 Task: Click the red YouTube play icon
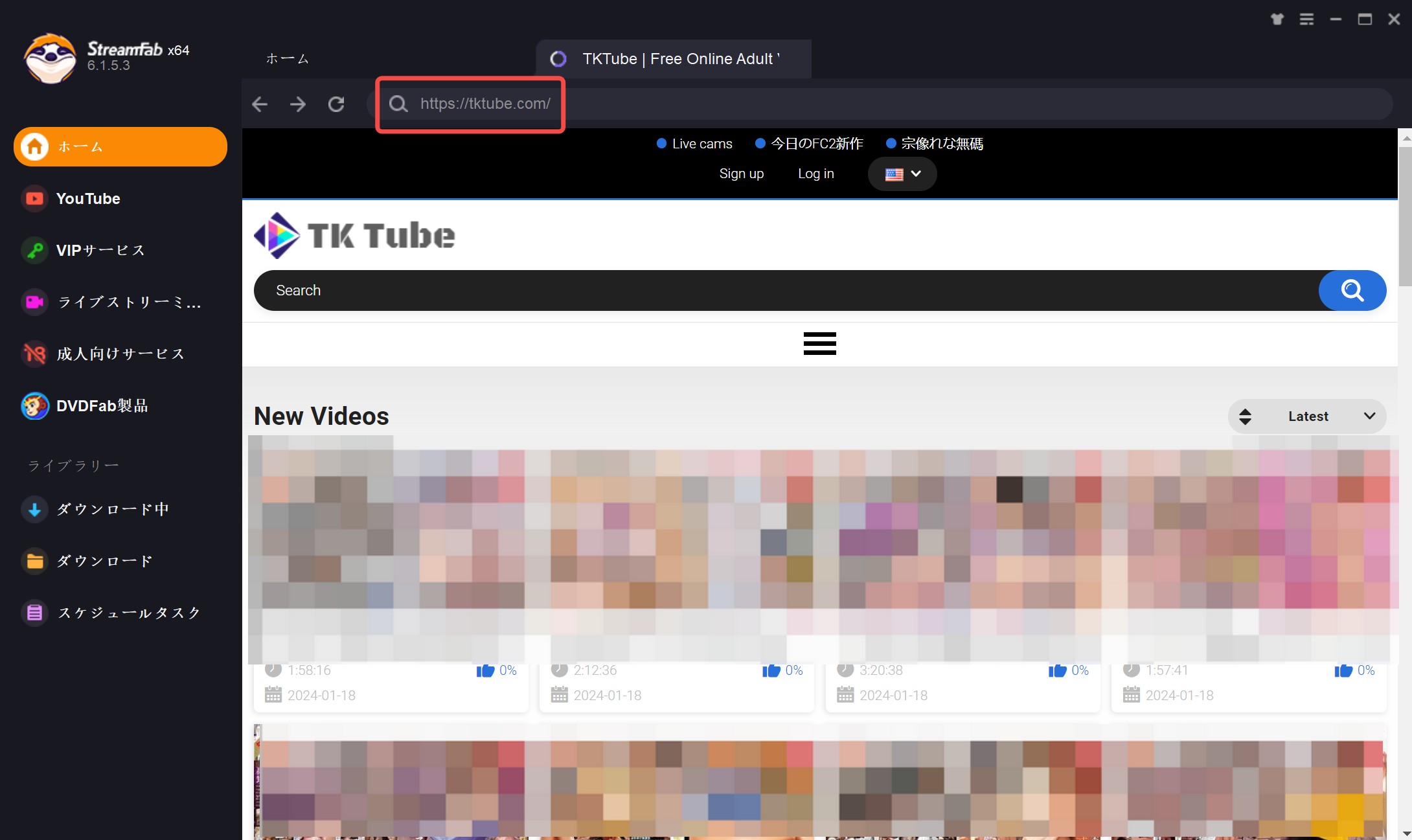[35, 198]
